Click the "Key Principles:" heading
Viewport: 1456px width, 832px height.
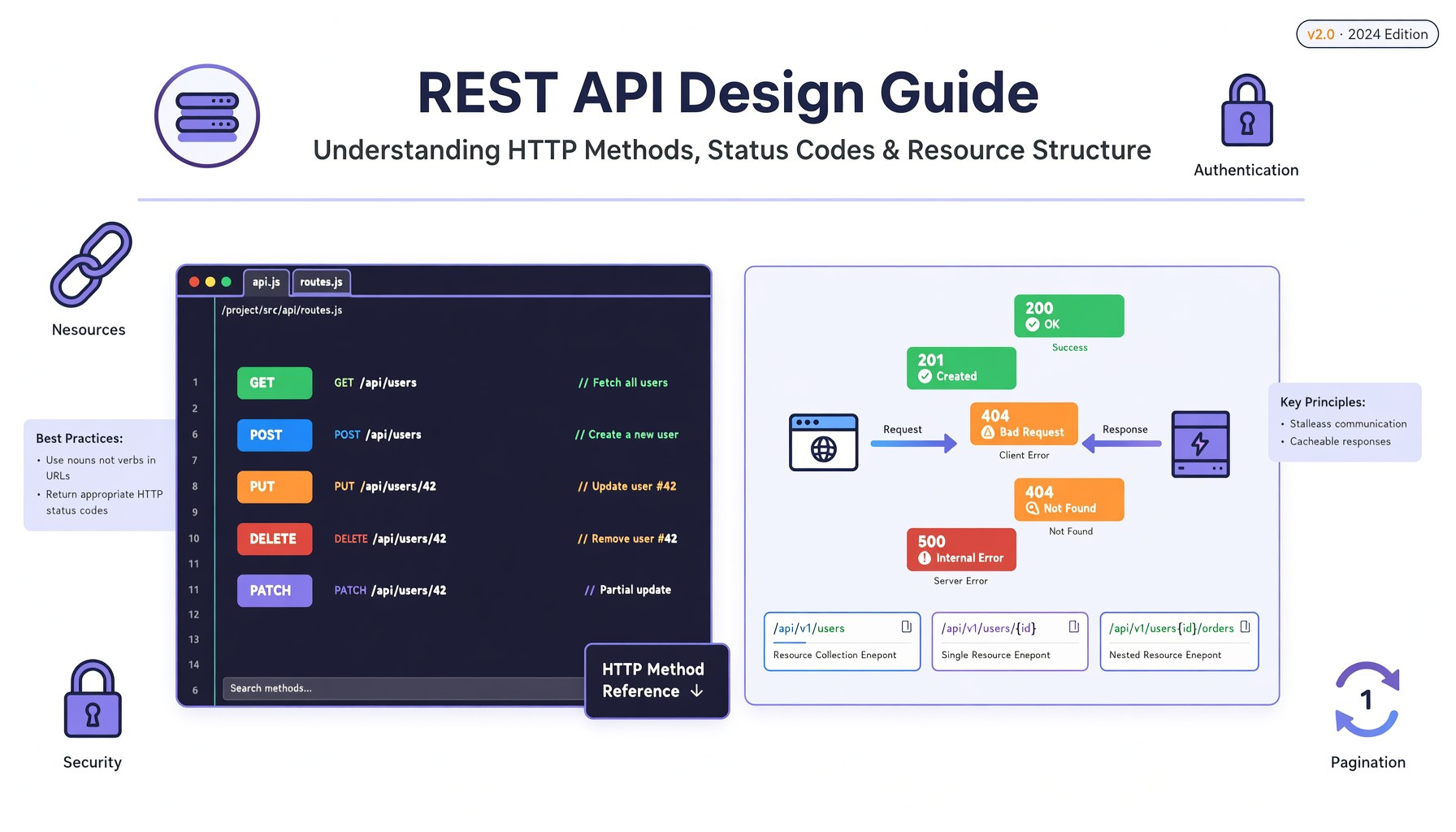pos(1323,402)
